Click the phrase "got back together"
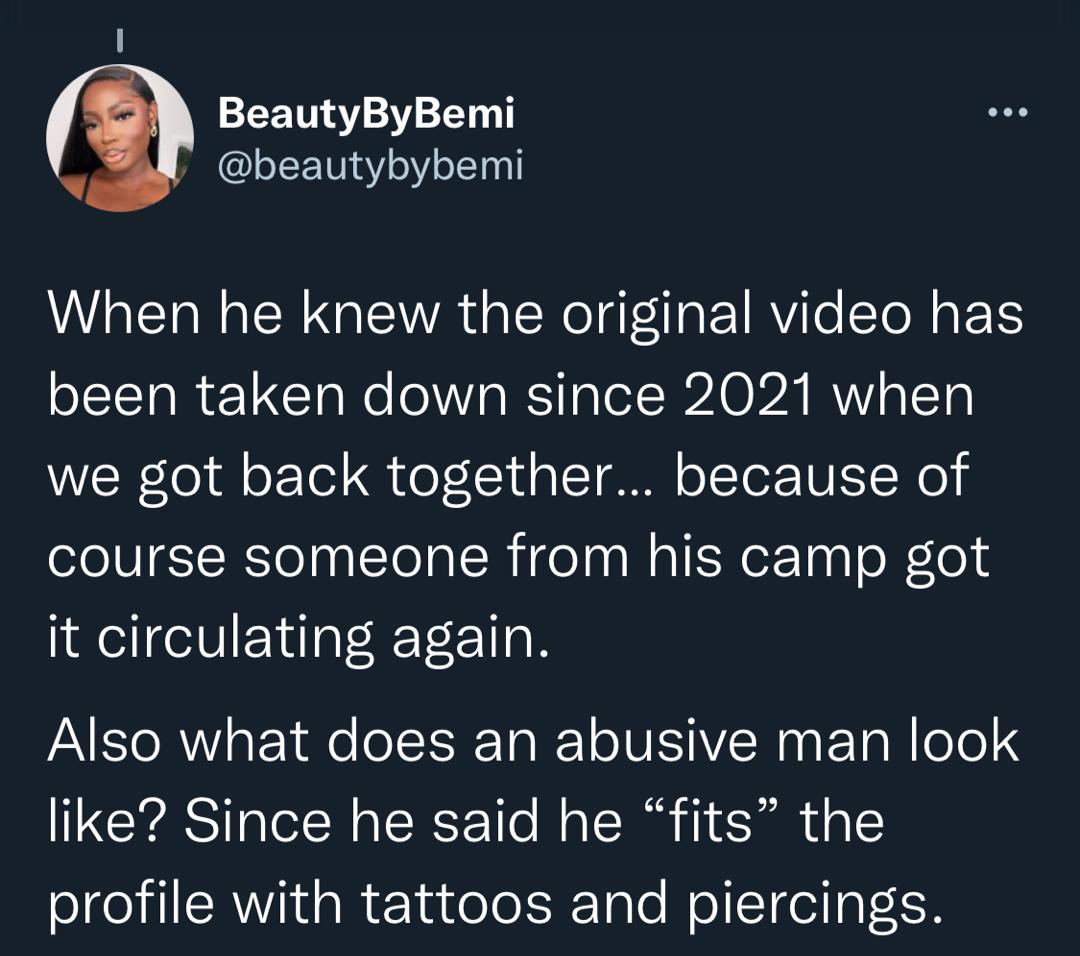The height and width of the screenshot is (956, 1080). click(402, 476)
